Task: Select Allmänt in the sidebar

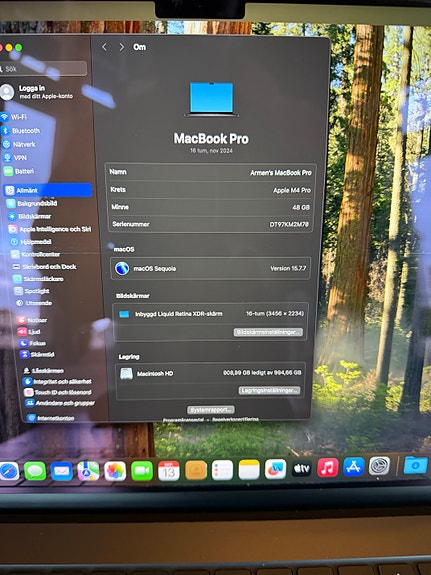Action: click(x=48, y=190)
